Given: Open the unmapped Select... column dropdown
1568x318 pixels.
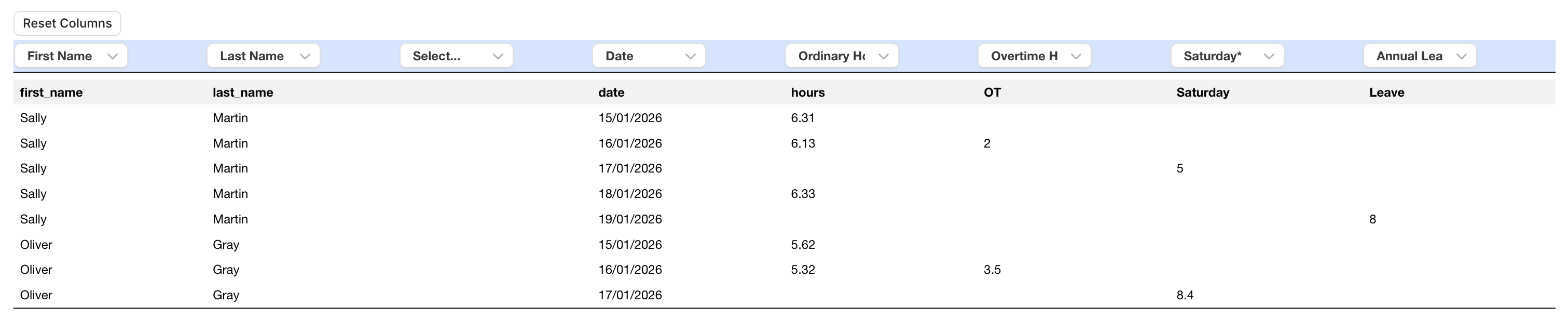Looking at the screenshot, I should point(456,56).
